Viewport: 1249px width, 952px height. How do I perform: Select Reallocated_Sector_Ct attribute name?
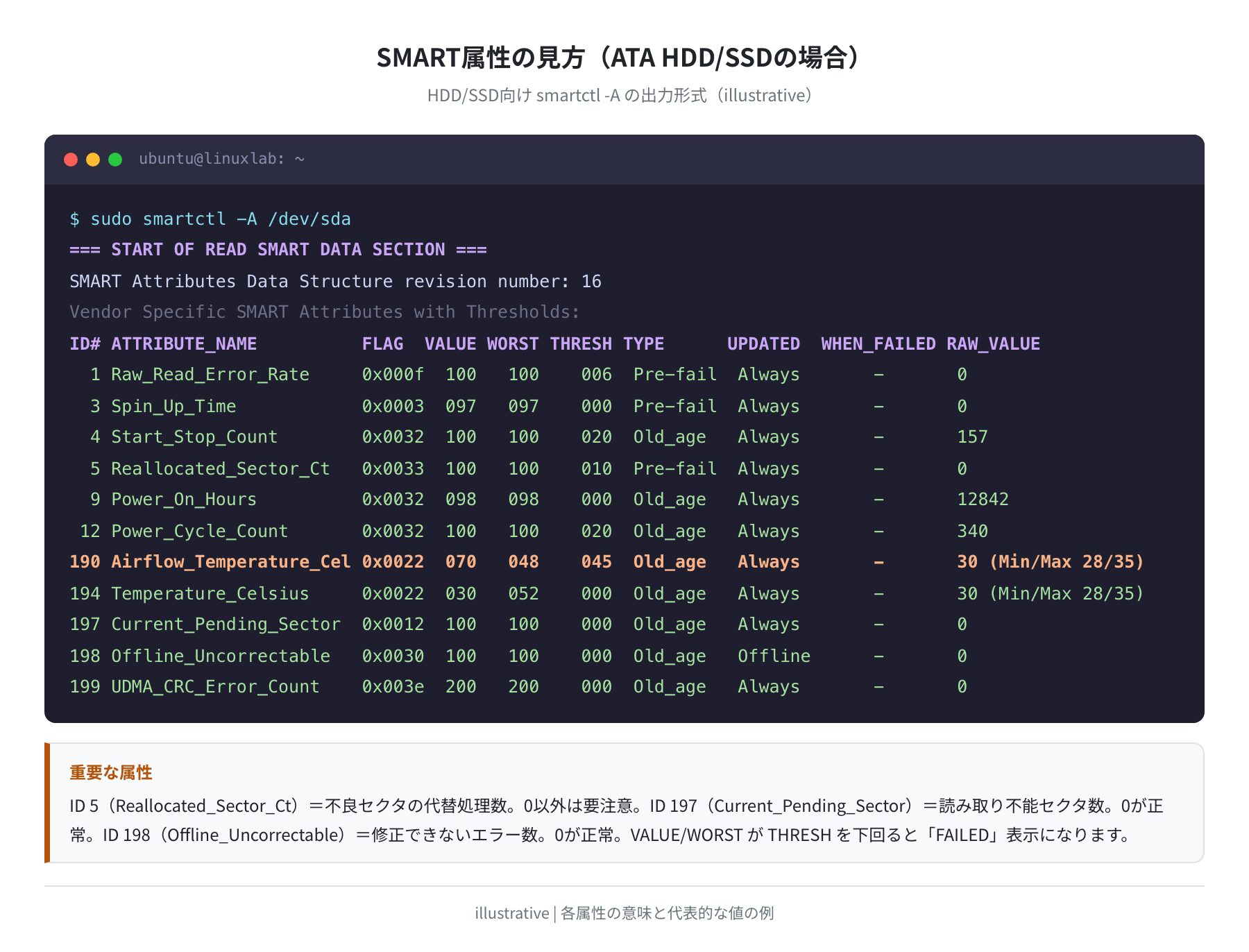click(x=221, y=469)
